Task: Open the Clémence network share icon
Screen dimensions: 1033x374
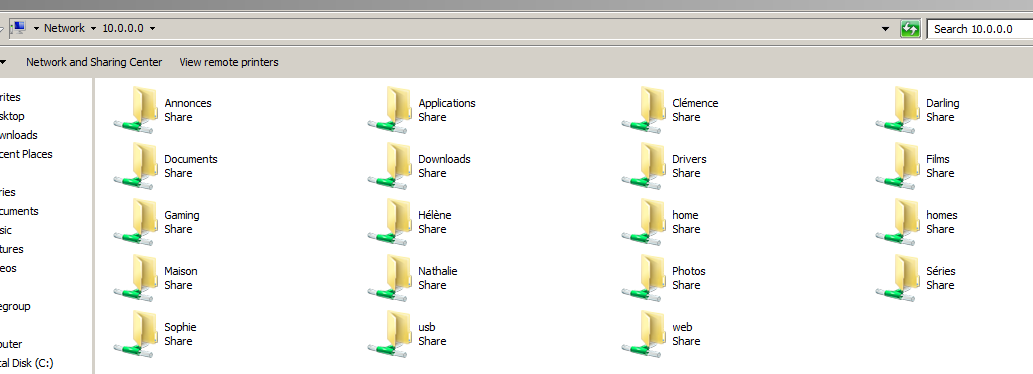Action: [x=643, y=110]
